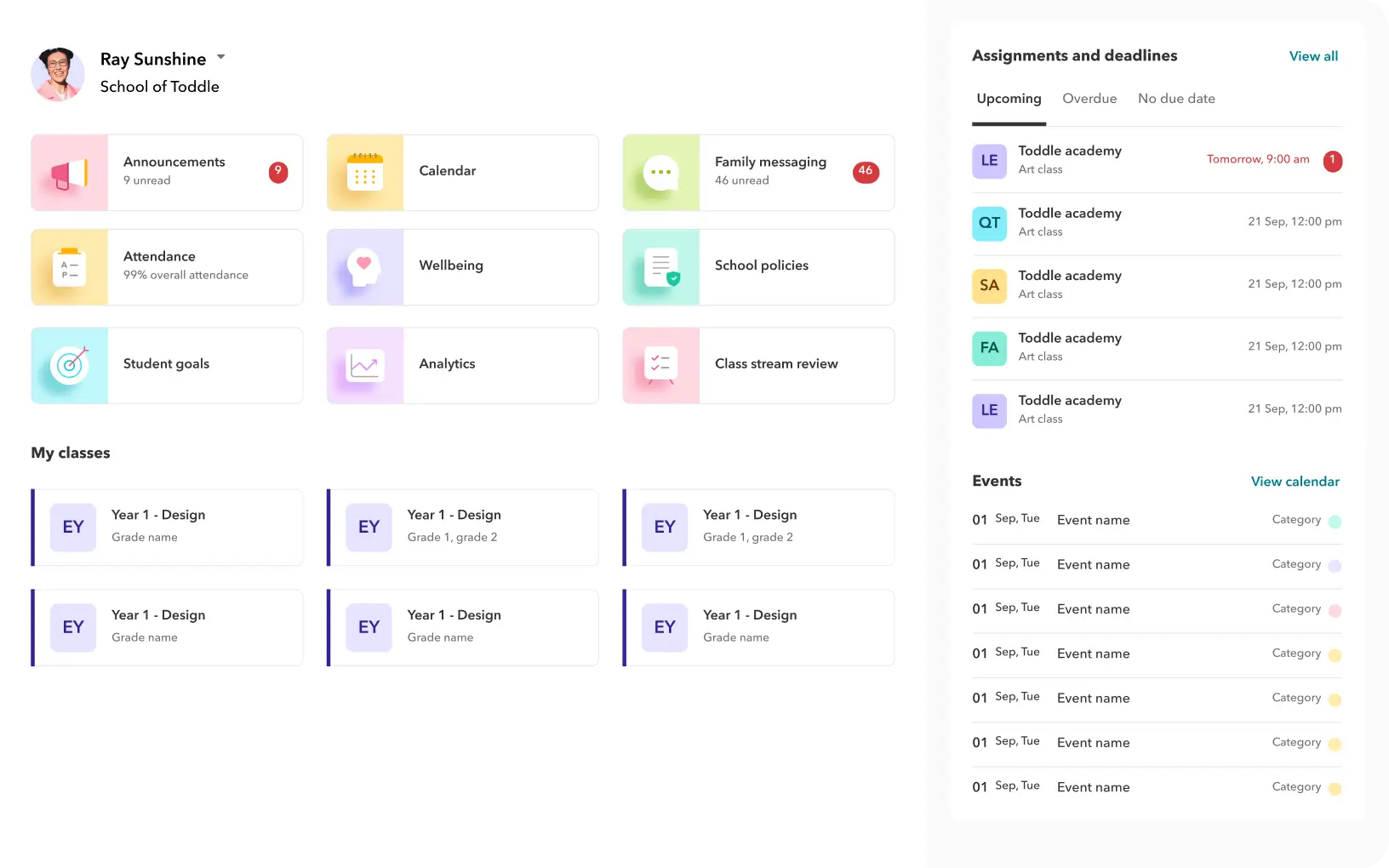Click Ray Sunshine's profile photo
Viewport: 1389px width, 868px height.
tap(58, 74)
